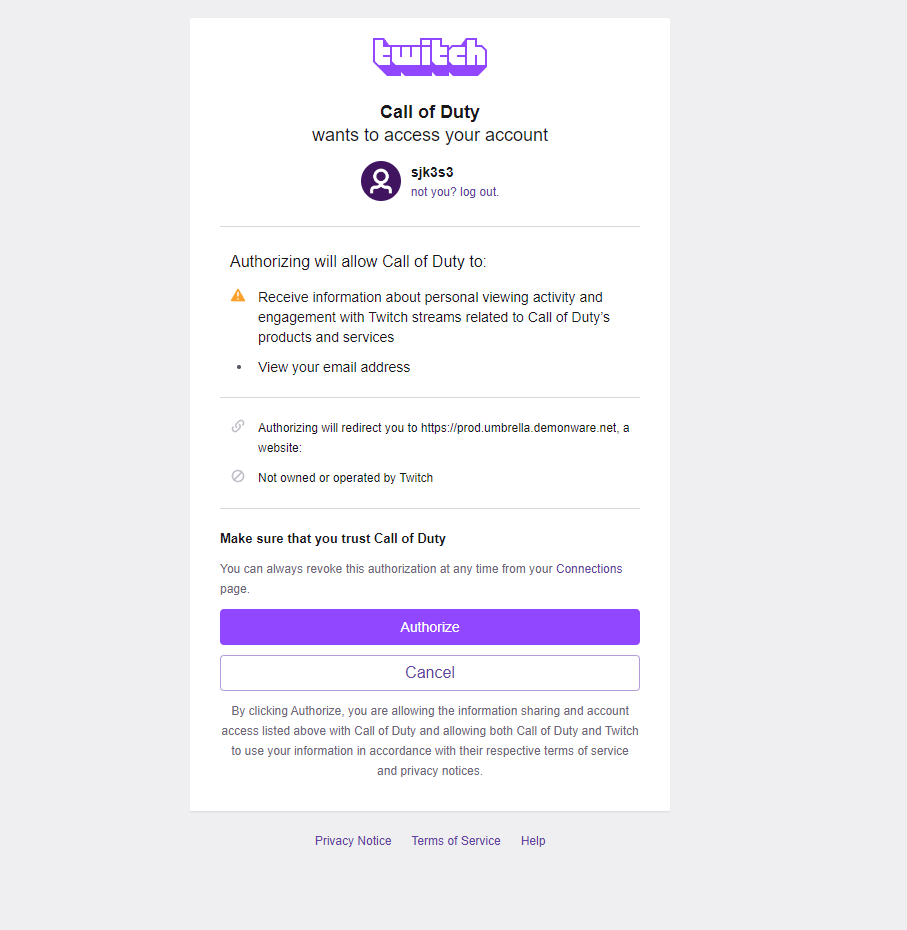Click the personal viewing activity permission text
The width and height of the screenshot is (907, 930).
pyautogui.click(x=434, y=317)
